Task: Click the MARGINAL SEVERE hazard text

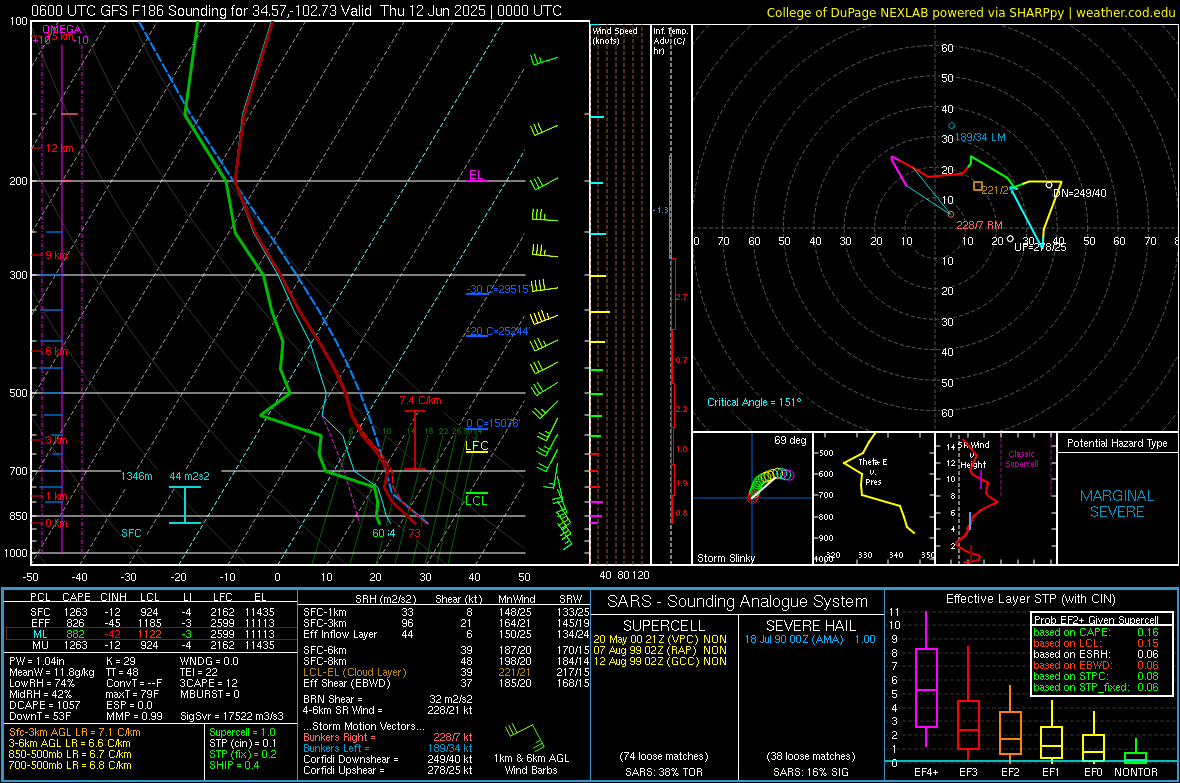Action: tap(1117, 504)
